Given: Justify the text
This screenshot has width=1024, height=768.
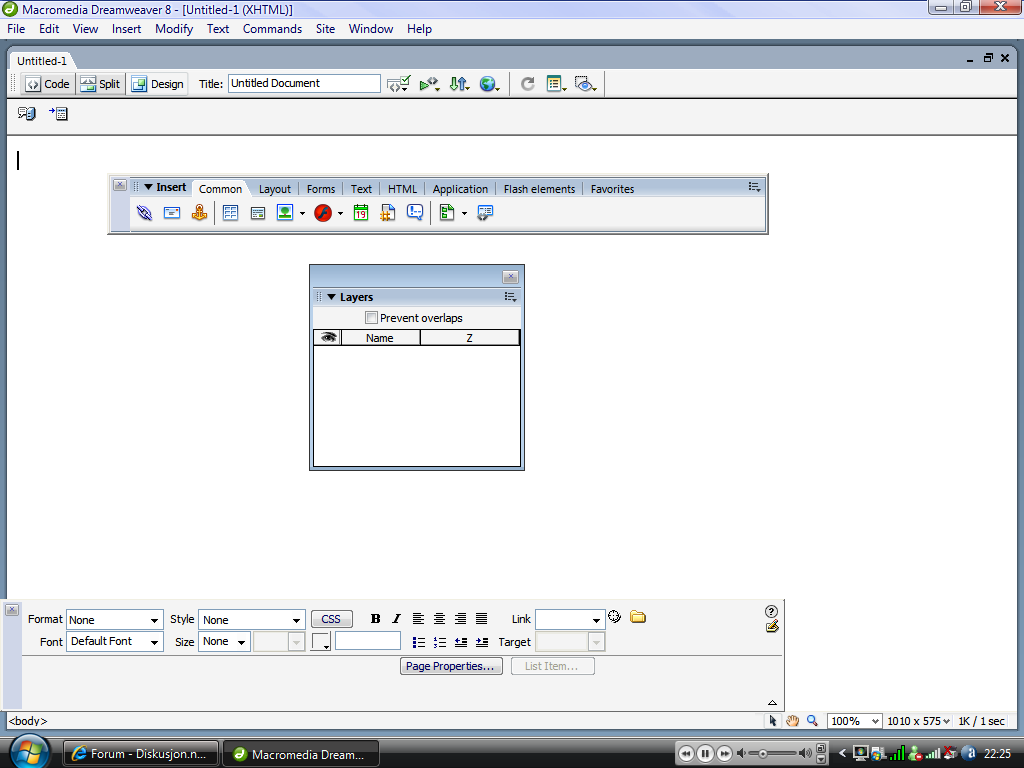Looking at the screenshot, I should [481, 618].
